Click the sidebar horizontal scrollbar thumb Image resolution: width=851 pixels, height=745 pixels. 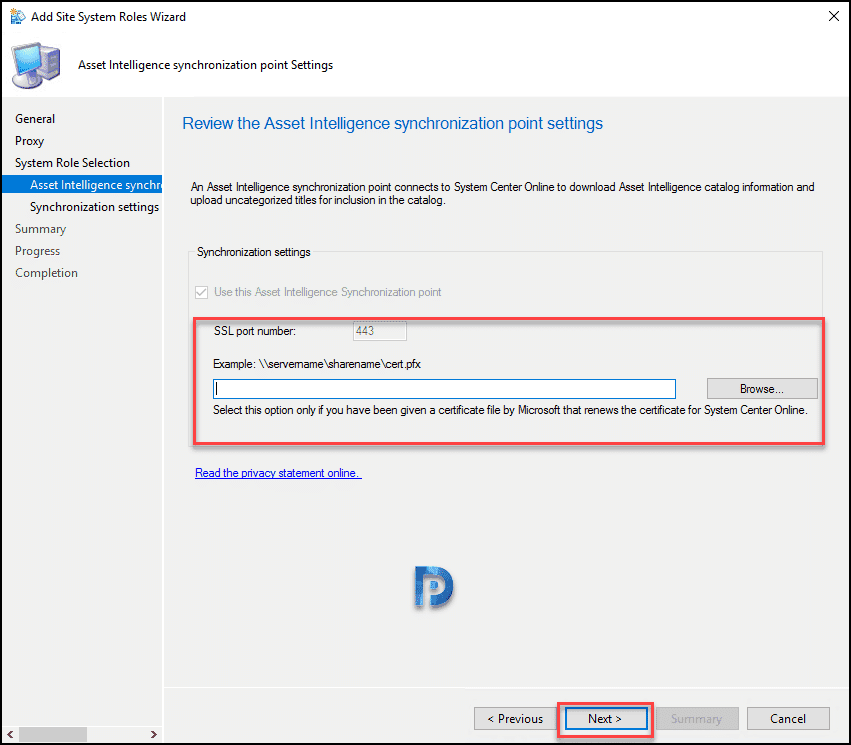[53, 734]
